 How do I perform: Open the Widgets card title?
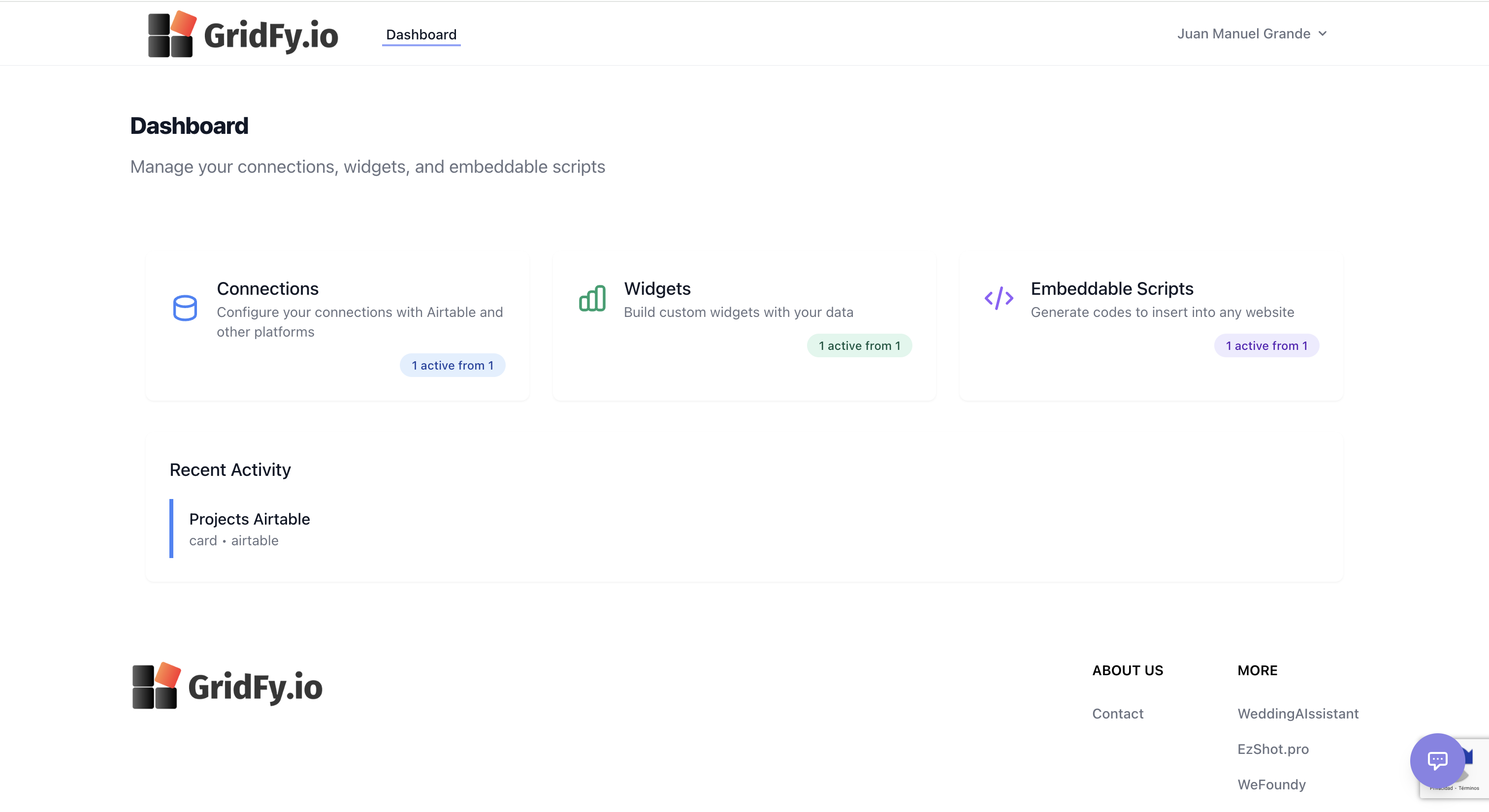(657, 288)
